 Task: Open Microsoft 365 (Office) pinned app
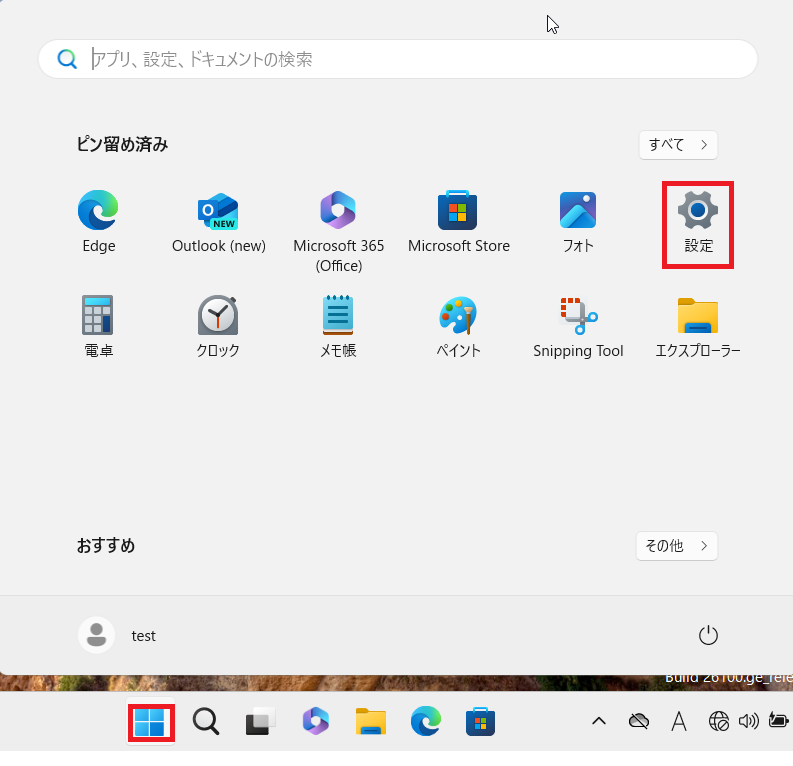[x=338, y=232]
